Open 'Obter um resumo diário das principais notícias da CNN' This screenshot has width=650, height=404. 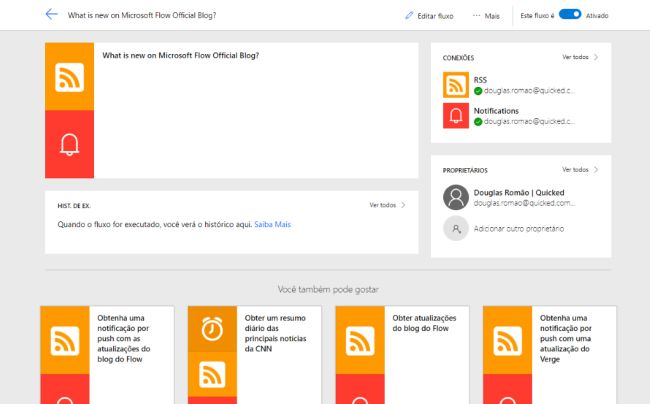(275, 334)
